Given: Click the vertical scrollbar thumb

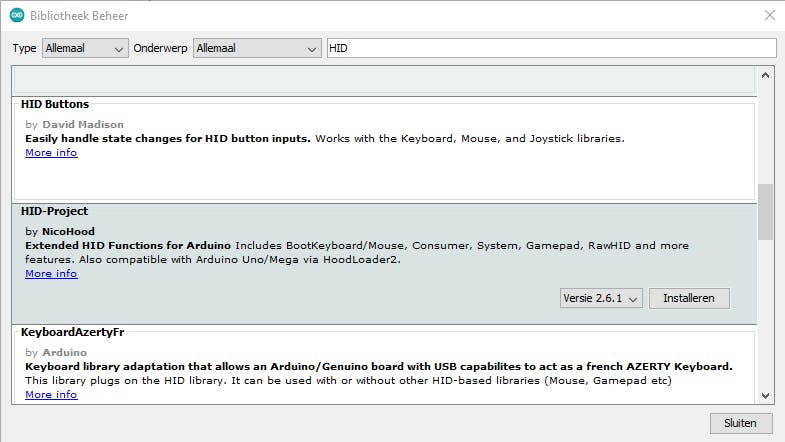Looking at the screenshot, I should 766,211.
